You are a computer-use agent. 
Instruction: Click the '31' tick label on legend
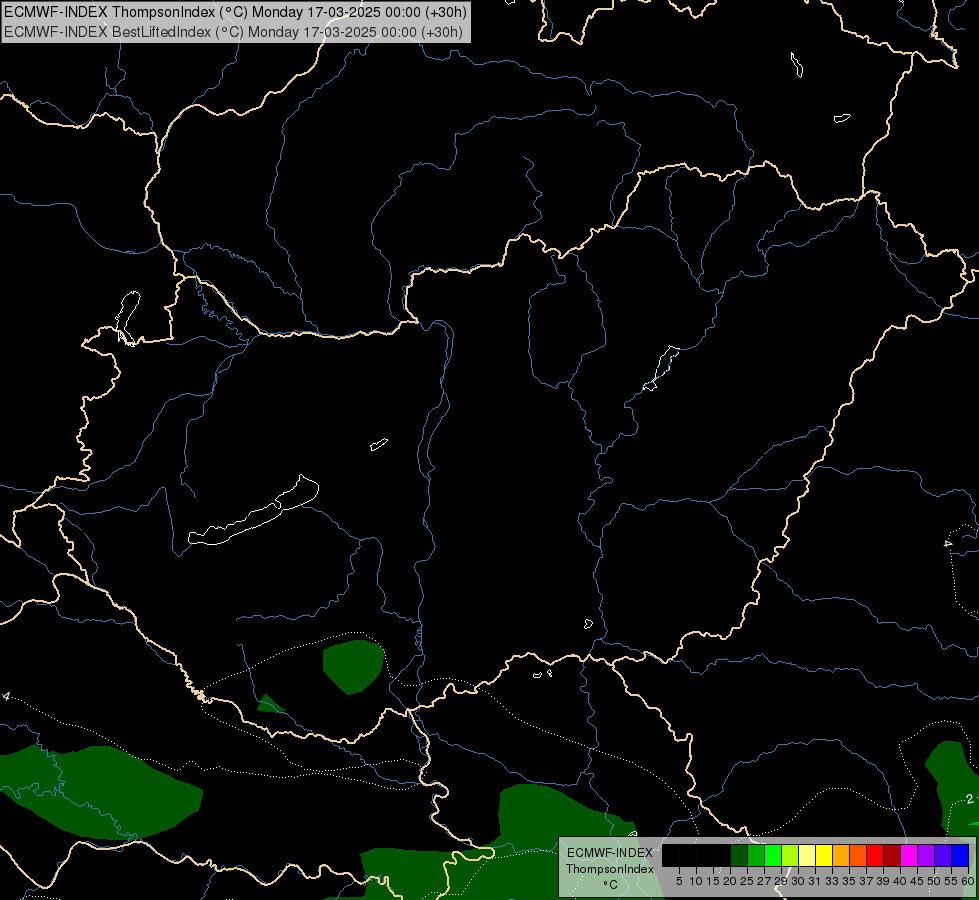pyautogui.click(x=814, y=881)
